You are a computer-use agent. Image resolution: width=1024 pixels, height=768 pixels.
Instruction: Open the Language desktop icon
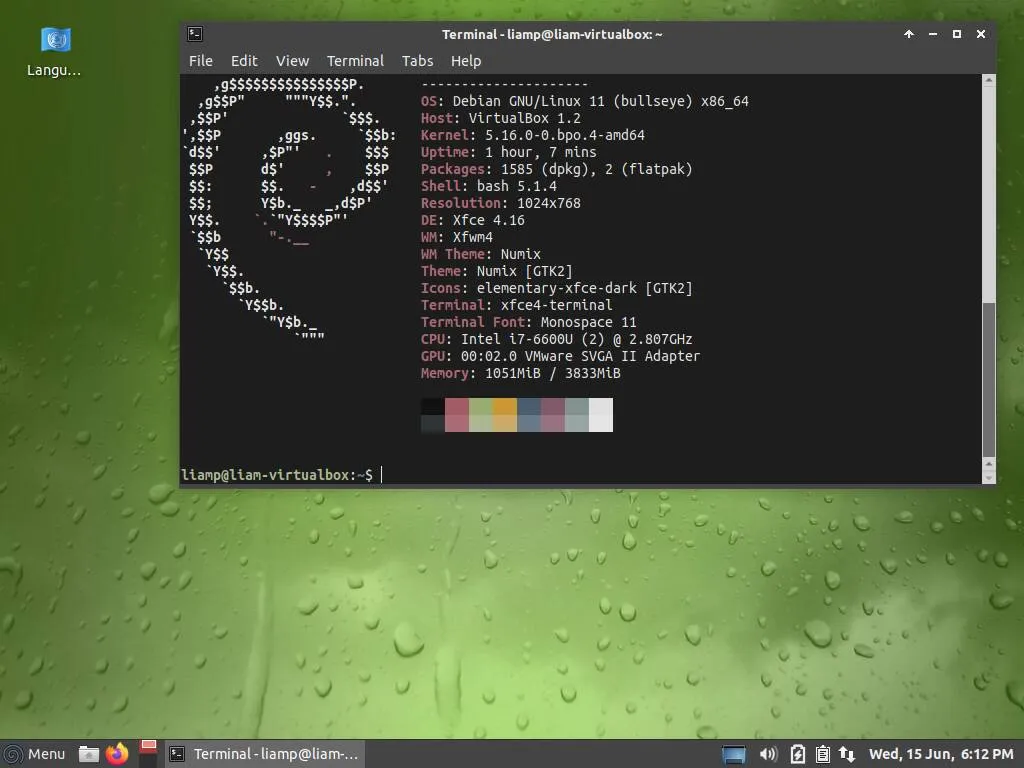(x=55, y=51)
